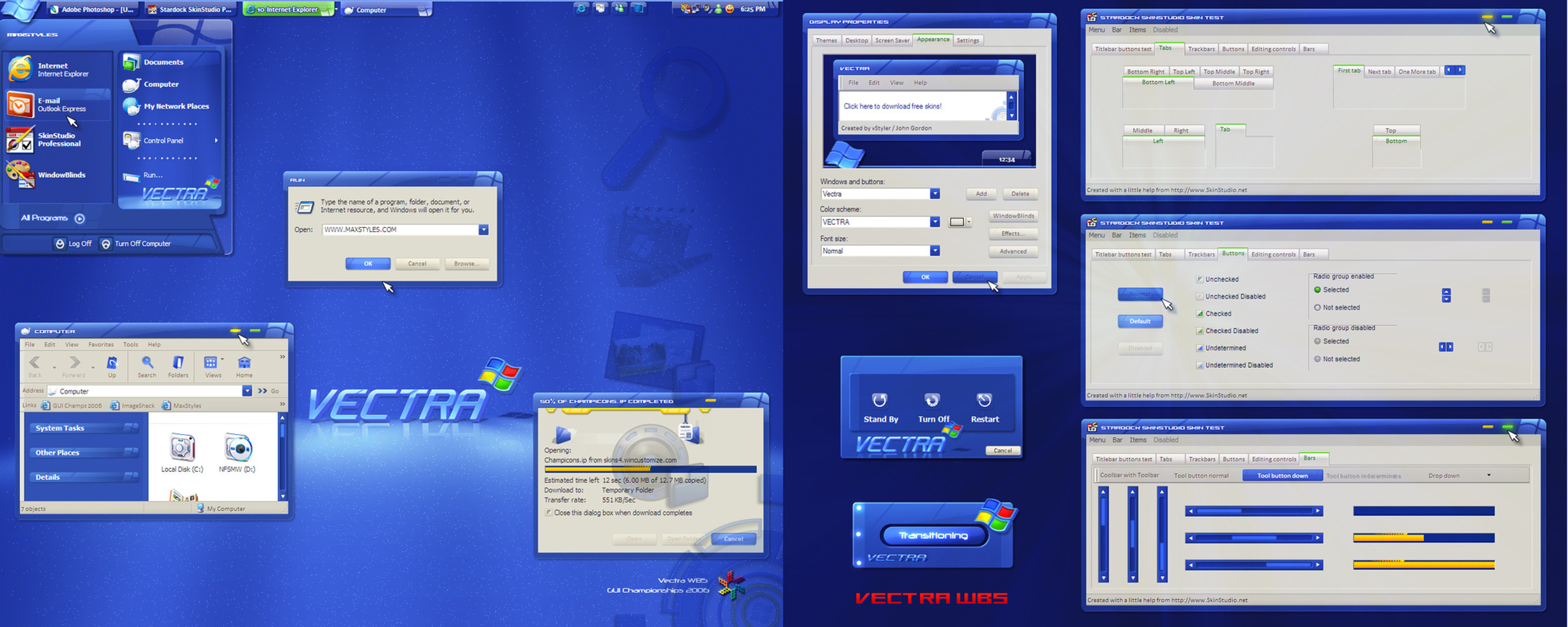The width and height of the screenshot is (1568, 627).
Task: Click the yellow download progress bar
Action: pos(650,469)
